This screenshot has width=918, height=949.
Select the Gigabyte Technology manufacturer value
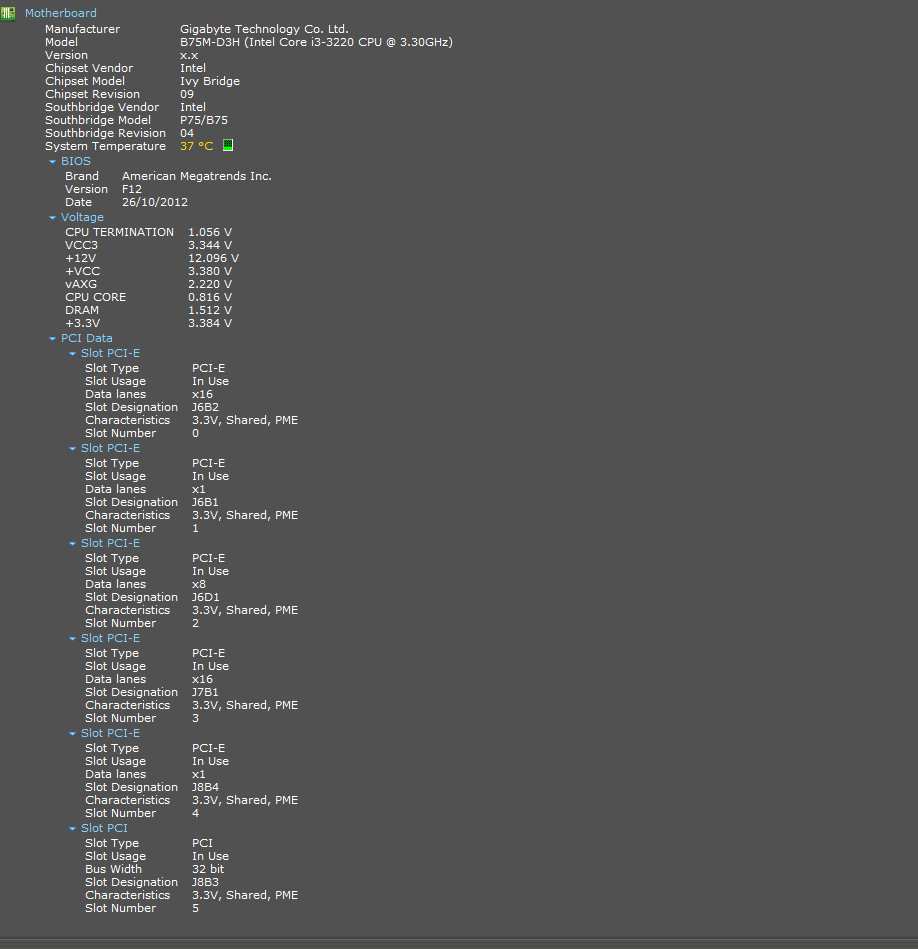click(264, 28)
